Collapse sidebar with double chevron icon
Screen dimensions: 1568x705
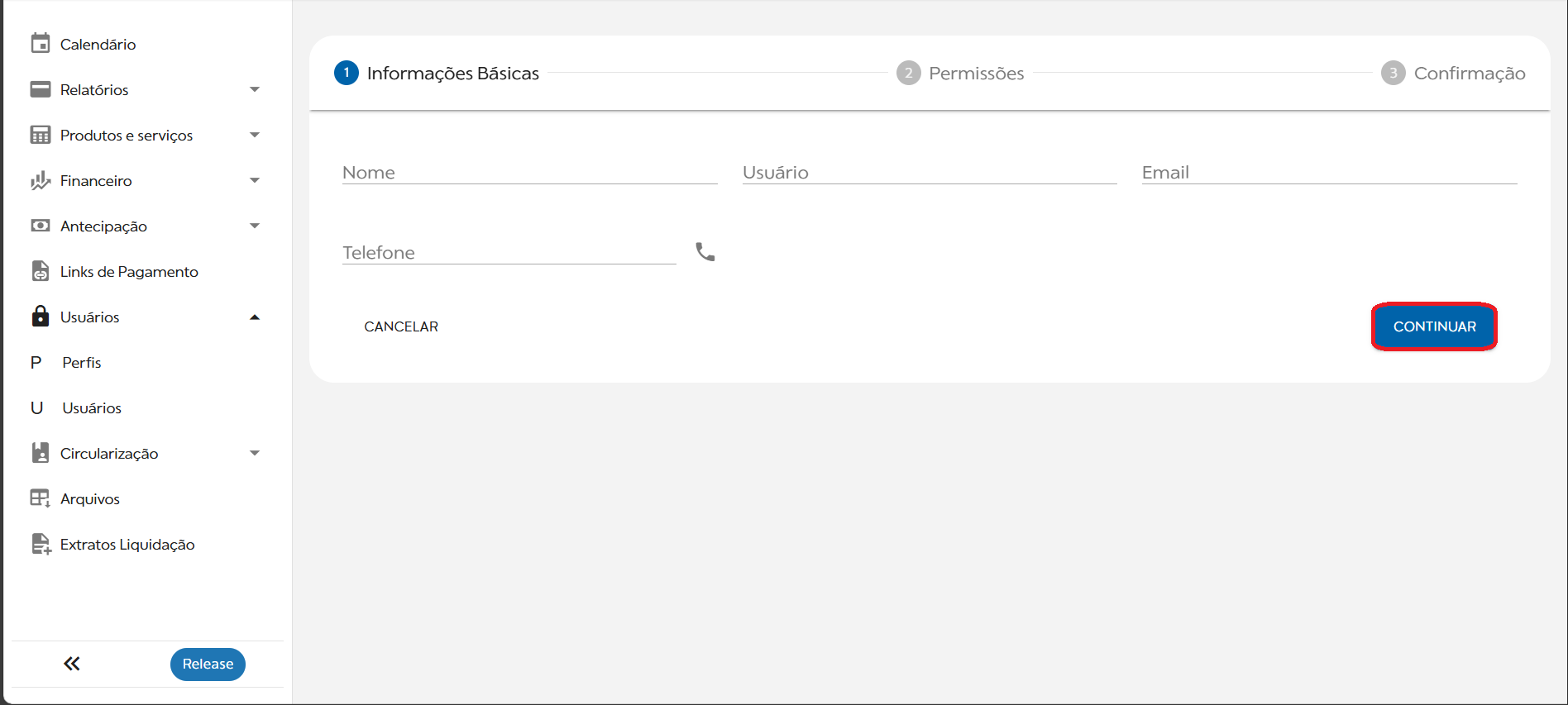tap(72, 664)
